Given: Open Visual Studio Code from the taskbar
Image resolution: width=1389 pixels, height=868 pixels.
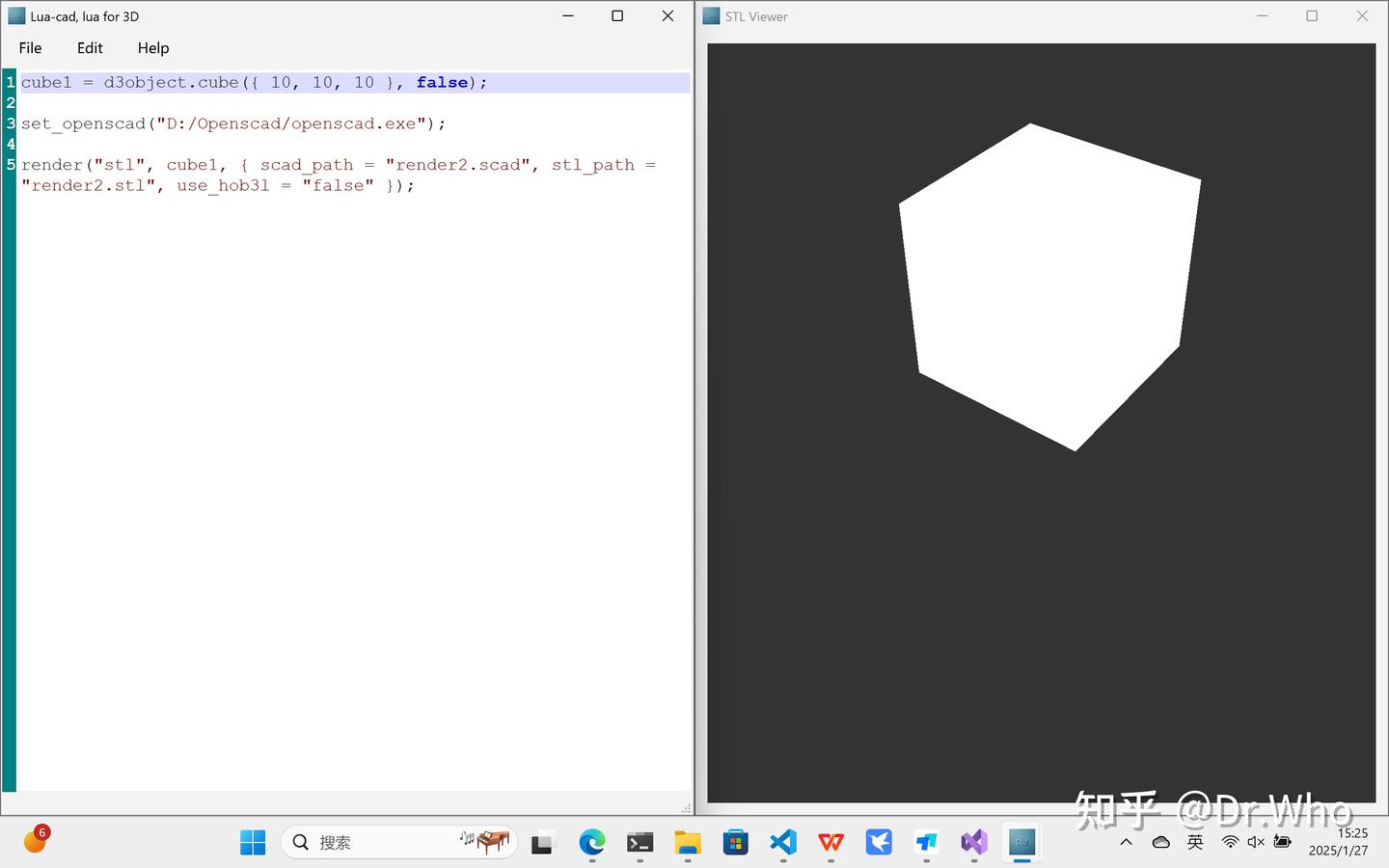Looking at the screenshot, I should pyautogui.click(x=783, y=843).
